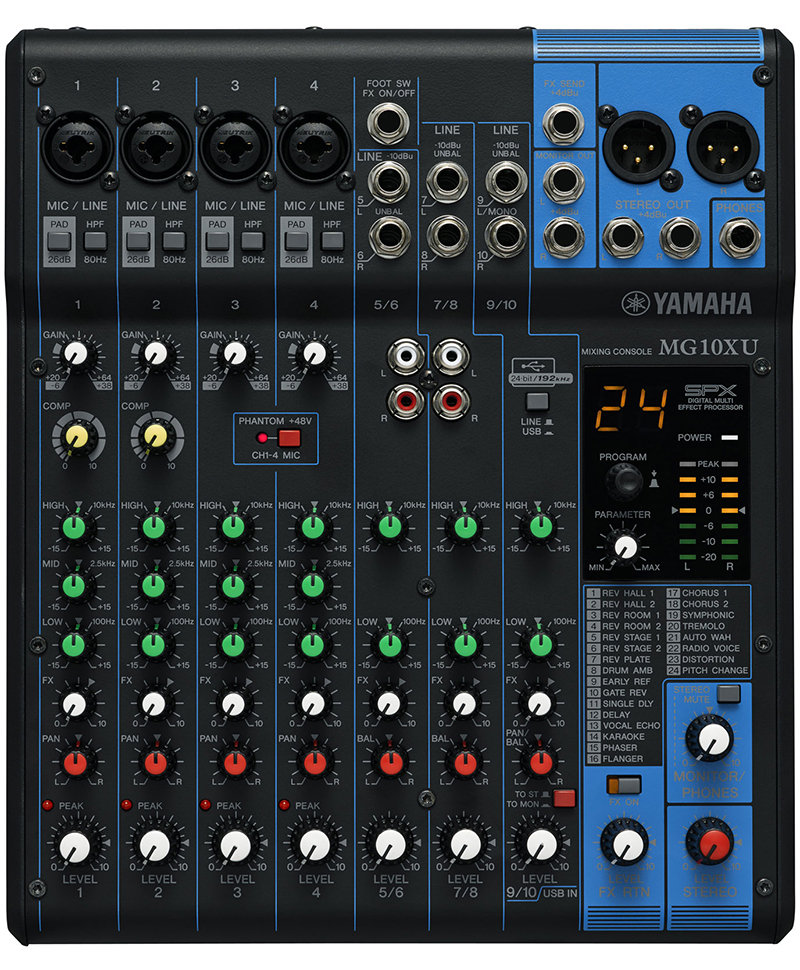Click channel 1 LEVEL knob
The image size is (800, 970).
tap(75, 848)
